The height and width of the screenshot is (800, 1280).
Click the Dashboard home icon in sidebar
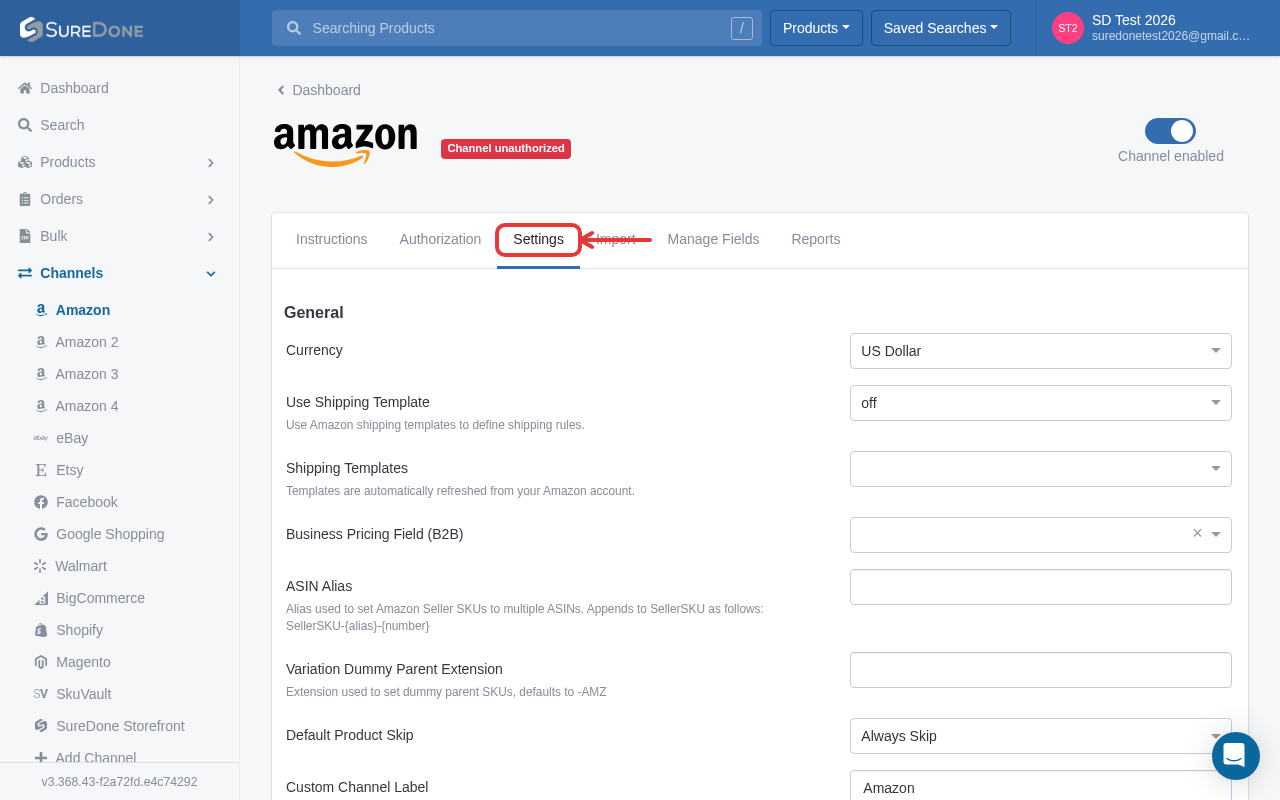point(25,88)
